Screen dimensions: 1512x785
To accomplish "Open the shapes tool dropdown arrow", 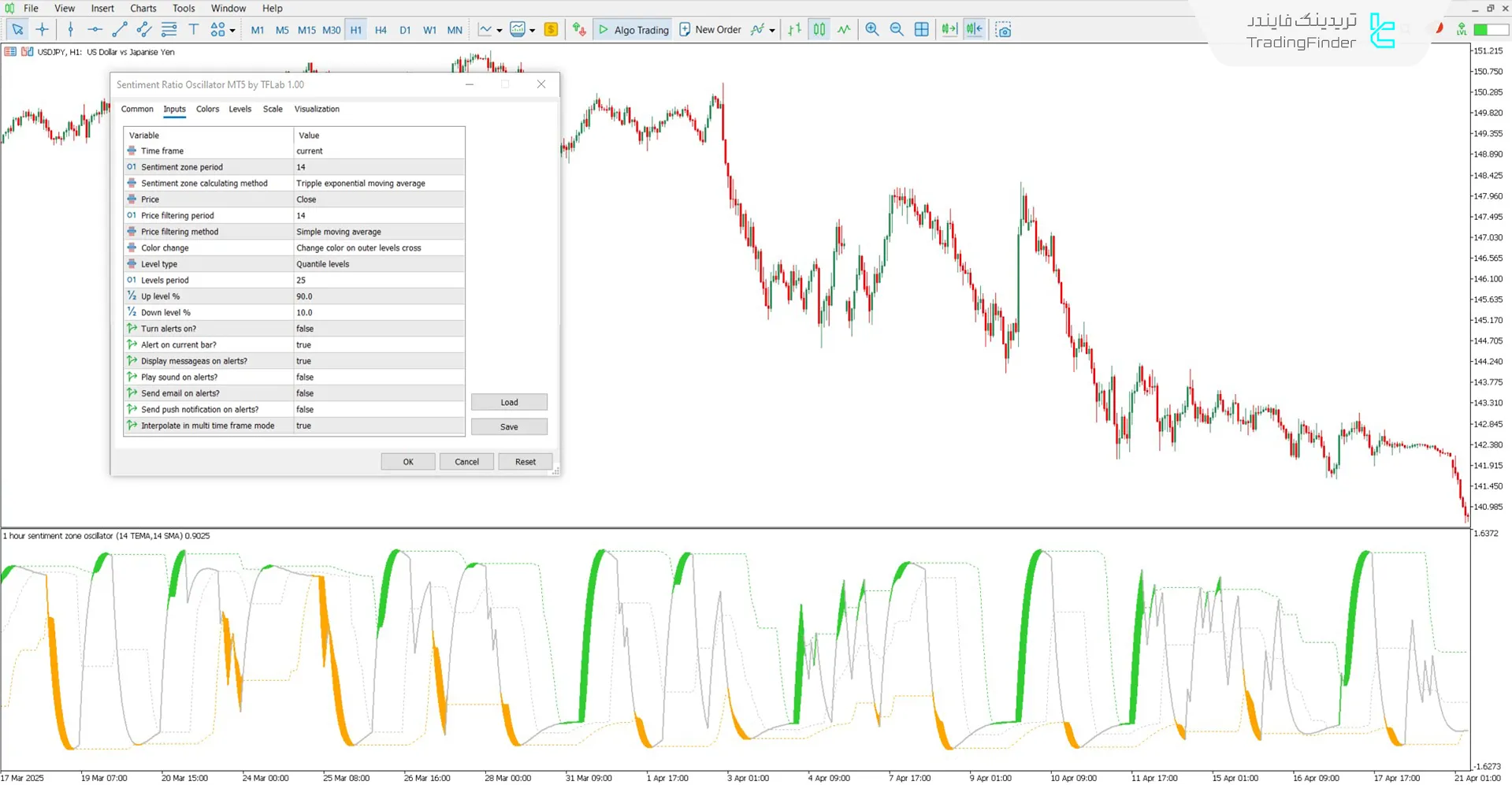I will tap(232, 31).
